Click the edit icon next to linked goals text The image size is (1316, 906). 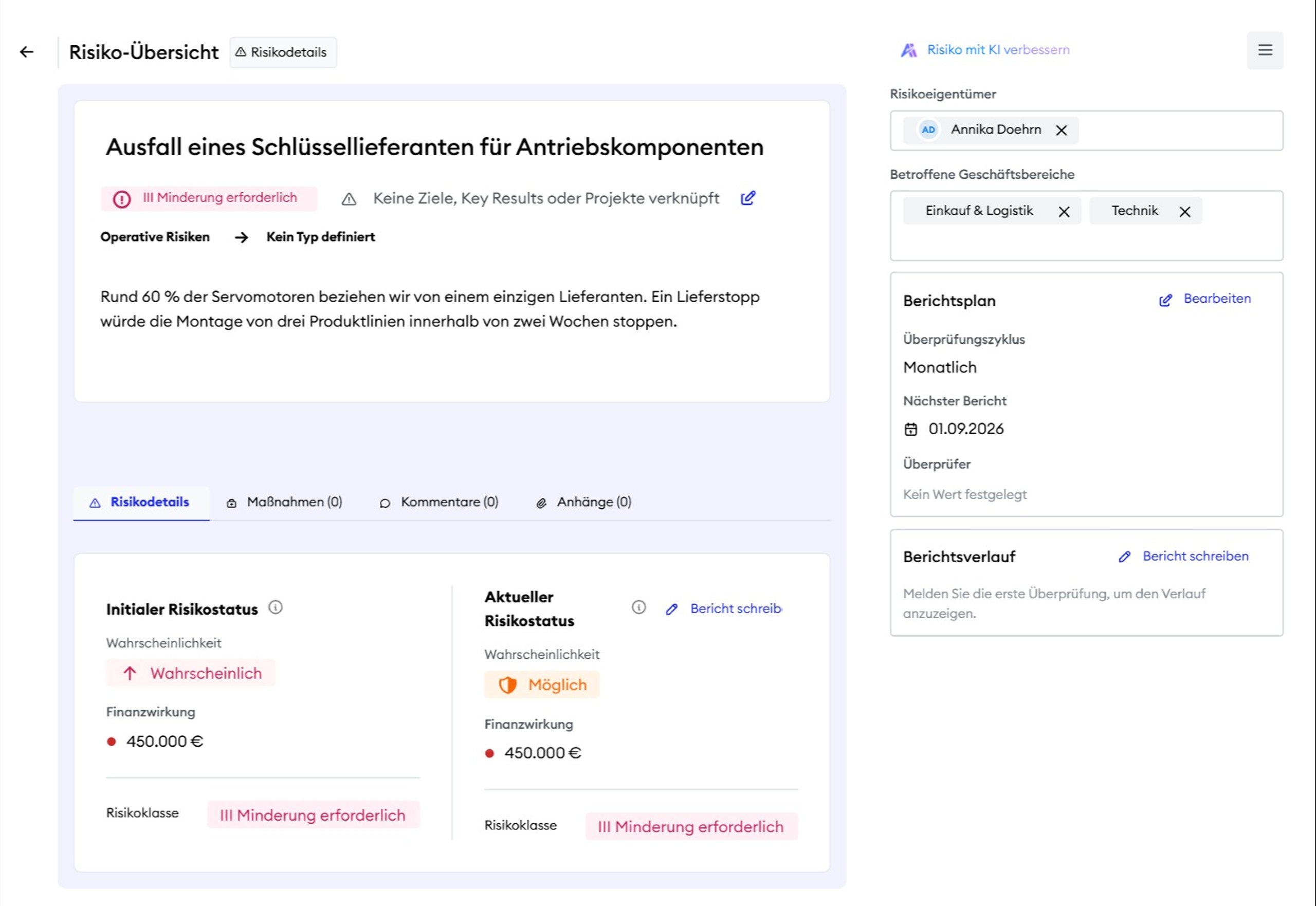748,198
